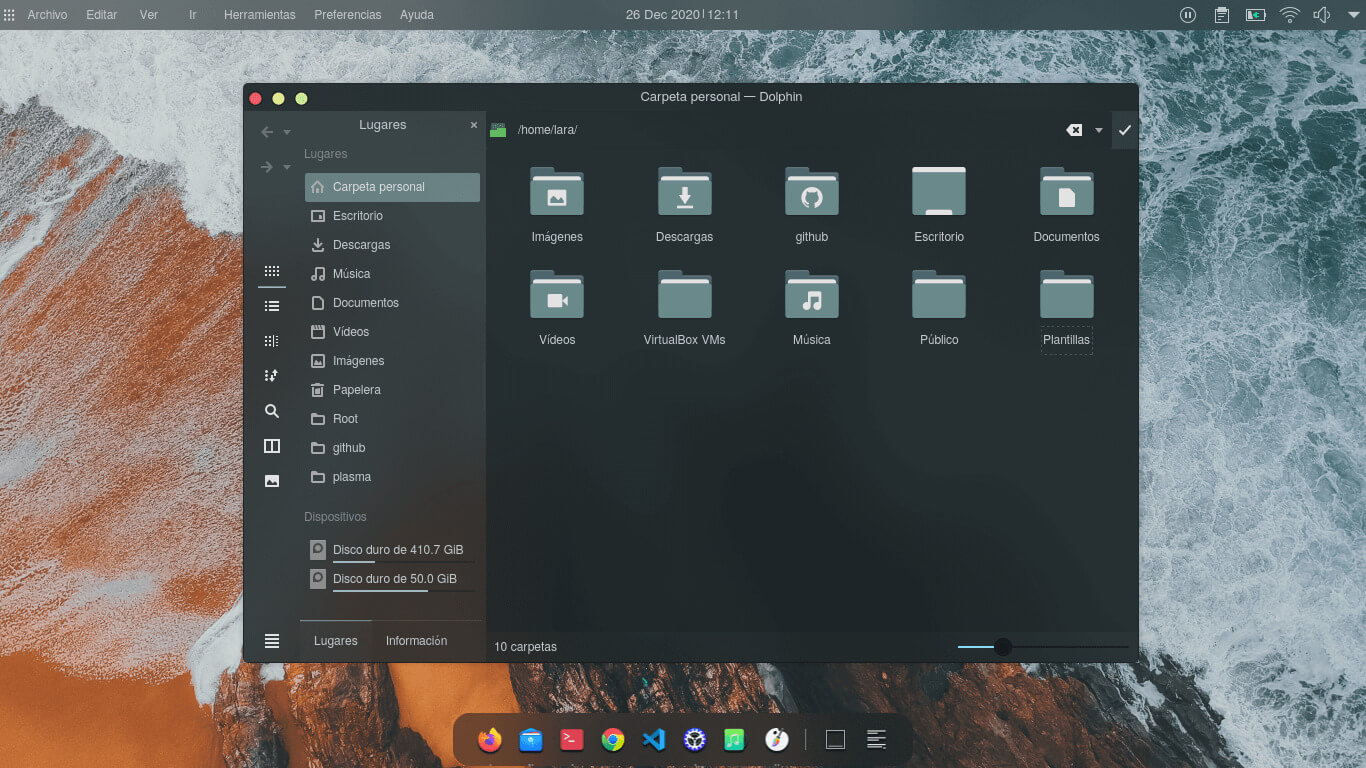Open Papelera from the places list
1366x768 pixels.
(x=356, y=390)
